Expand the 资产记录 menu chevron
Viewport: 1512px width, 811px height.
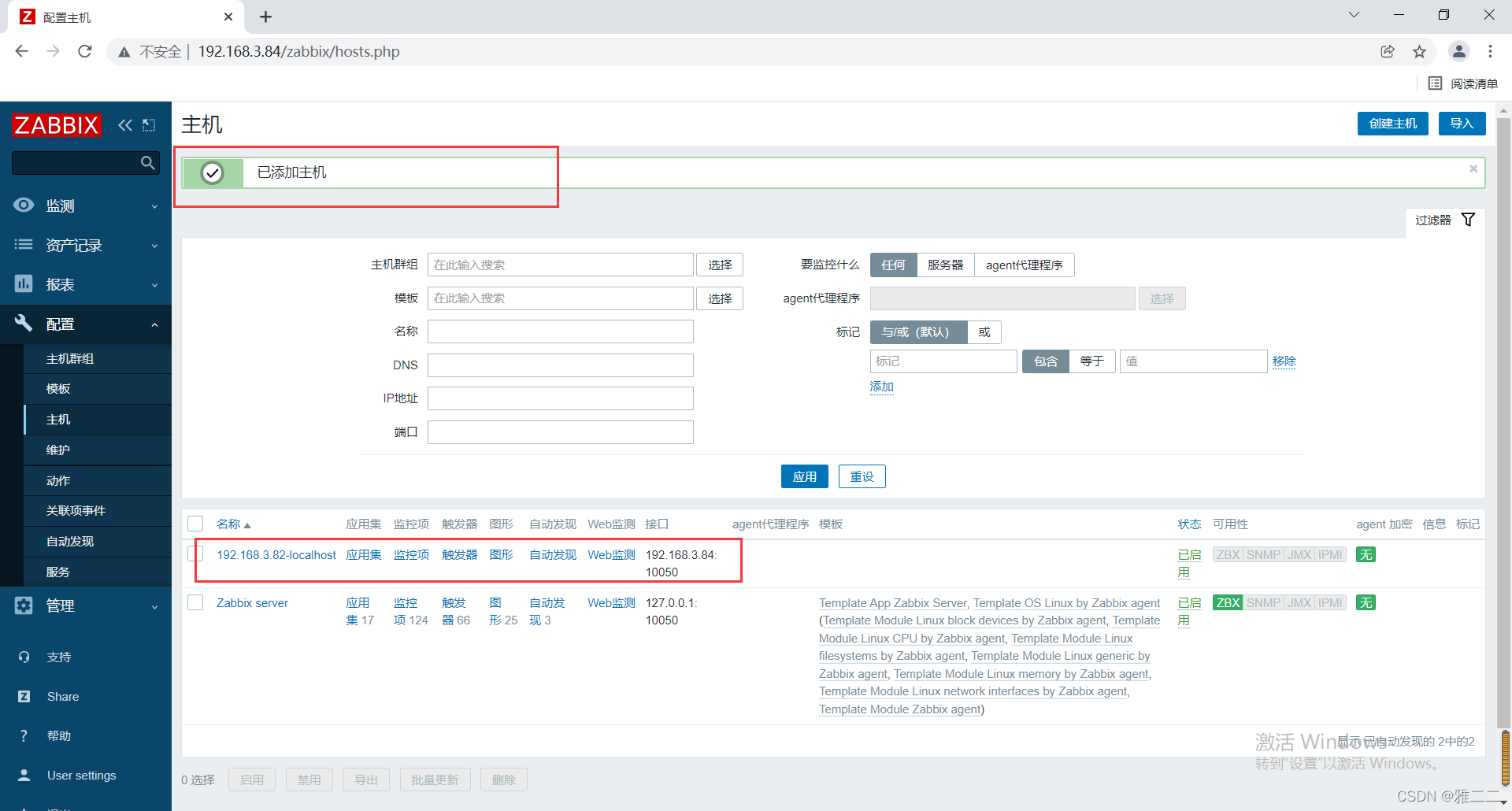154,246
